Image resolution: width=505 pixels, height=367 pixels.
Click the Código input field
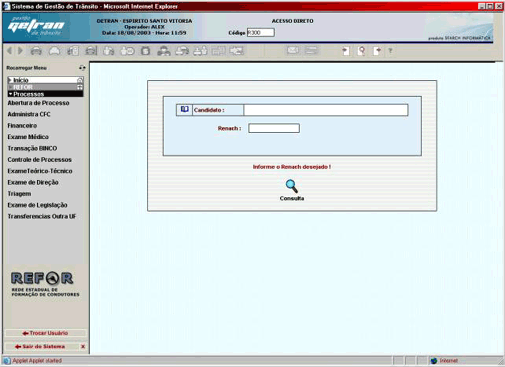tap(261, 32)
